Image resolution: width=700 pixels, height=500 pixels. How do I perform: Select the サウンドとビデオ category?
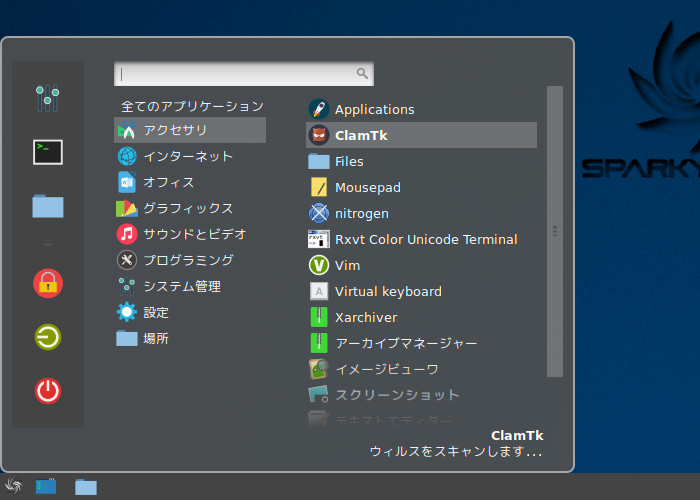point(190,234)
